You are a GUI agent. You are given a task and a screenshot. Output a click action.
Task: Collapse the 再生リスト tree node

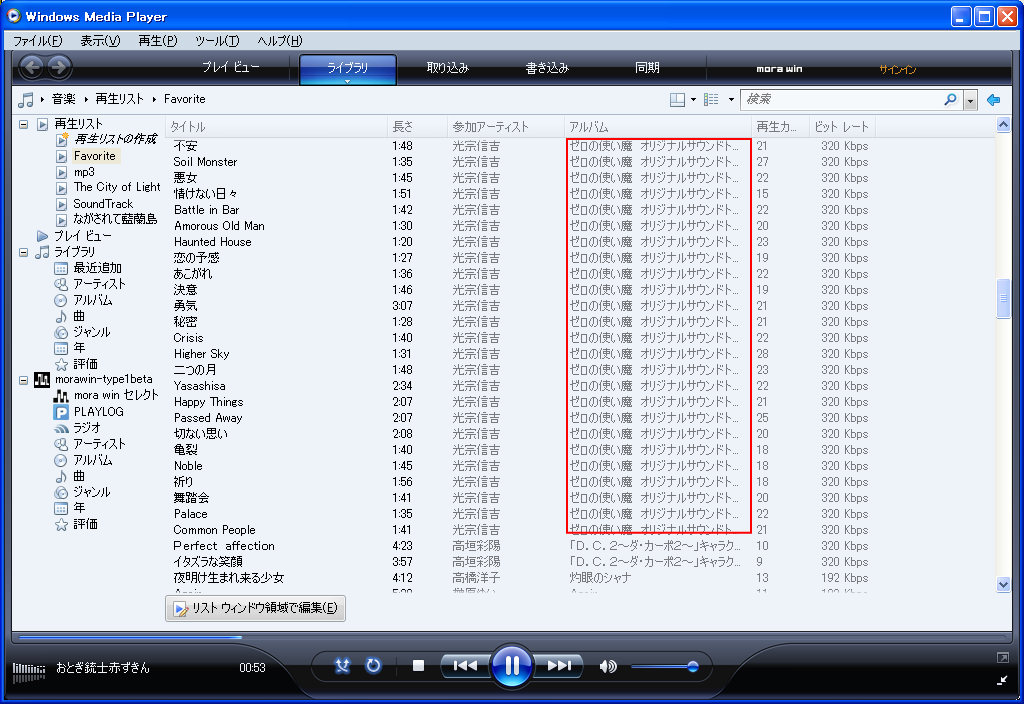24,123
